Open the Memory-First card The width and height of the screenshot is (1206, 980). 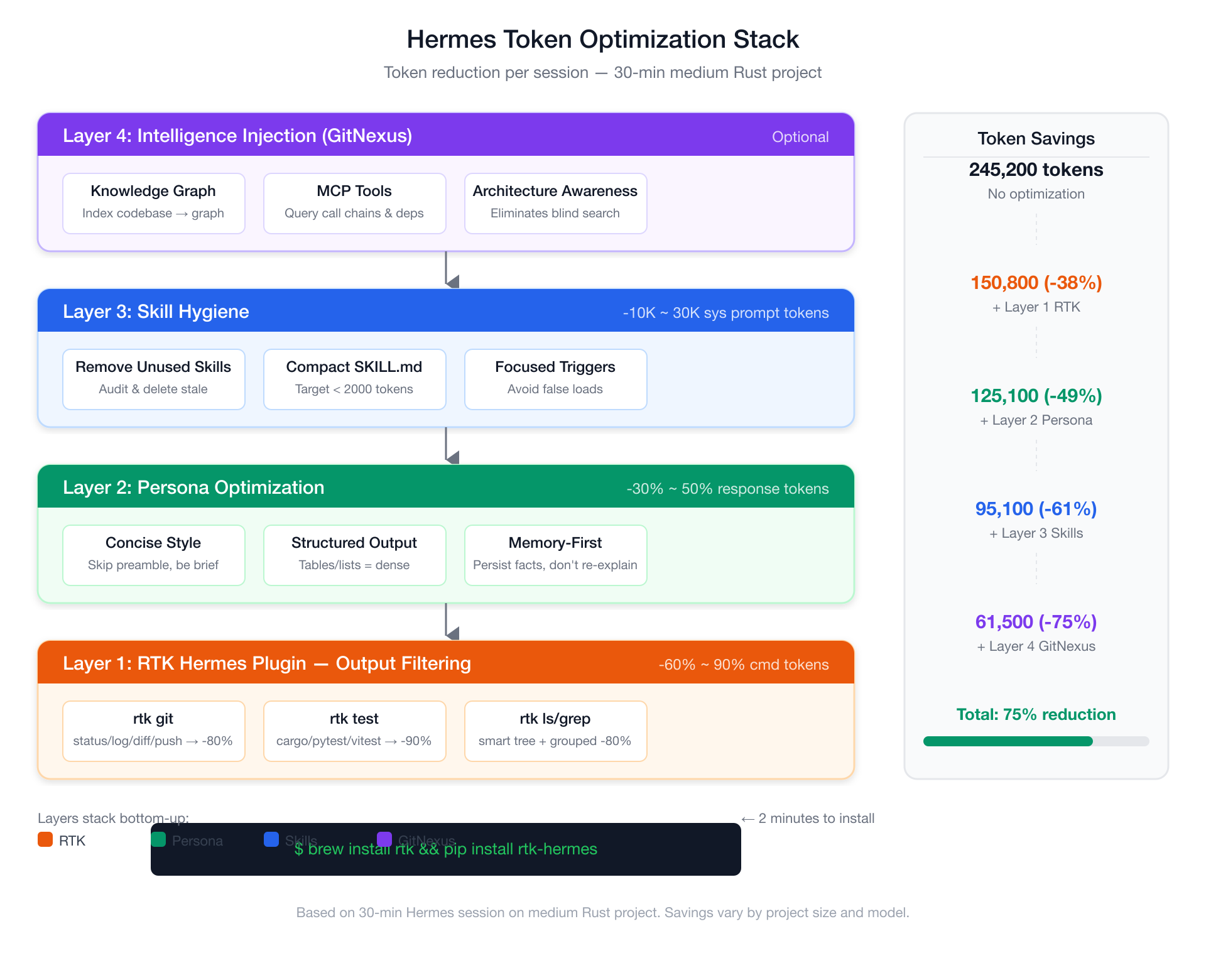point(555,555)
